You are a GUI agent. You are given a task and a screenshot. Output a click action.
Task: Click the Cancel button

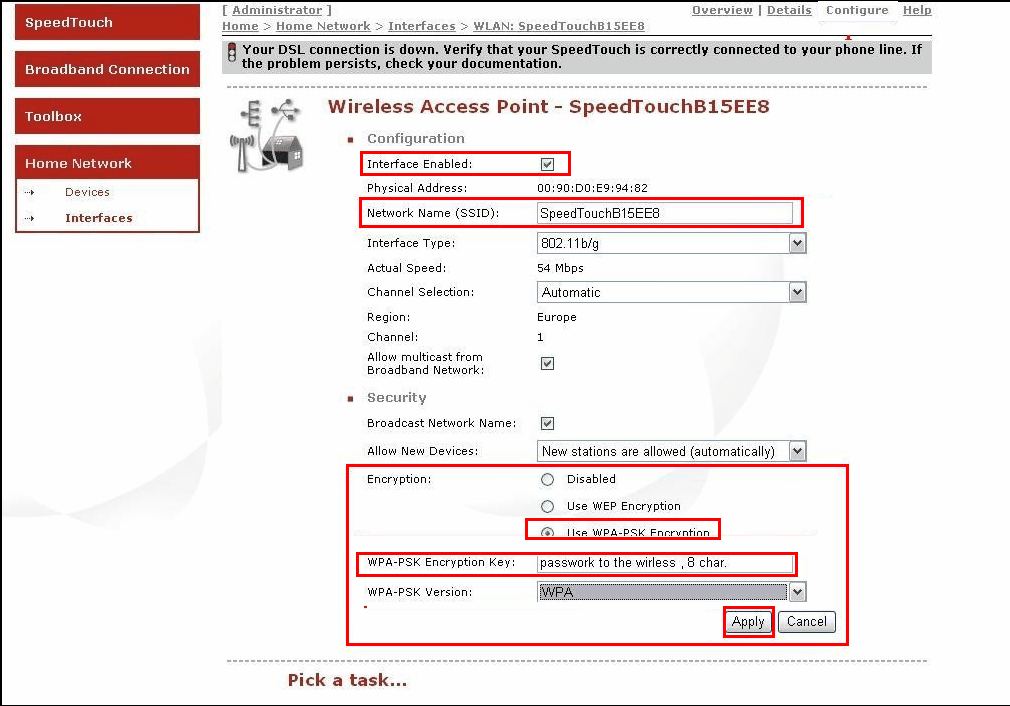[x=806, y=621]
